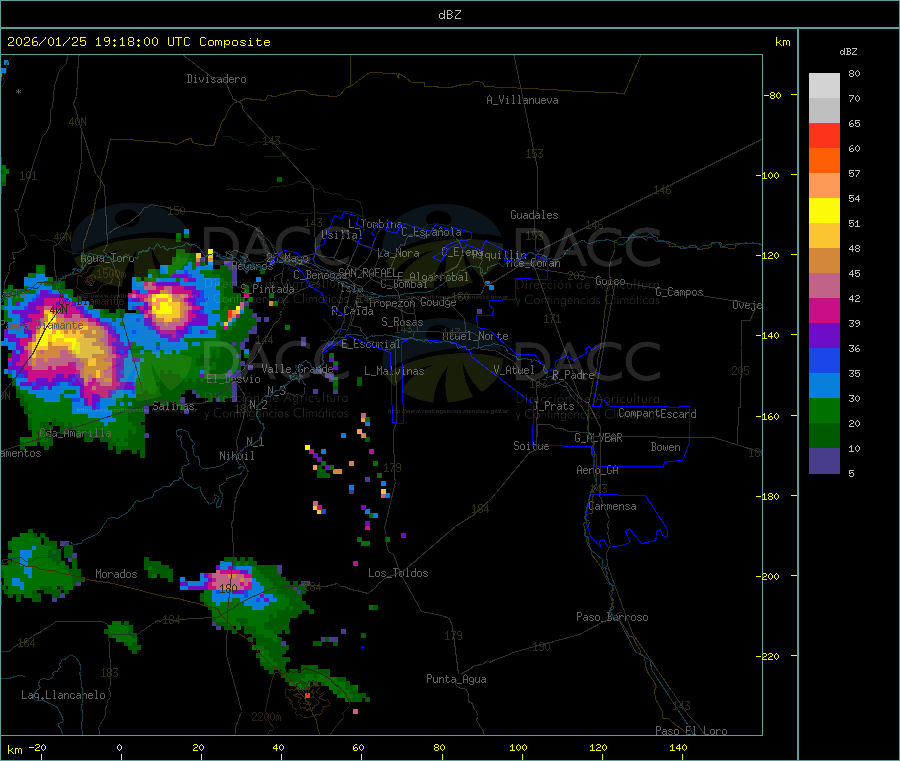The width and height of the screenshot is (900, 761).
Task: Select the Atuel_Norte label
Action: [x=475, y=336]
